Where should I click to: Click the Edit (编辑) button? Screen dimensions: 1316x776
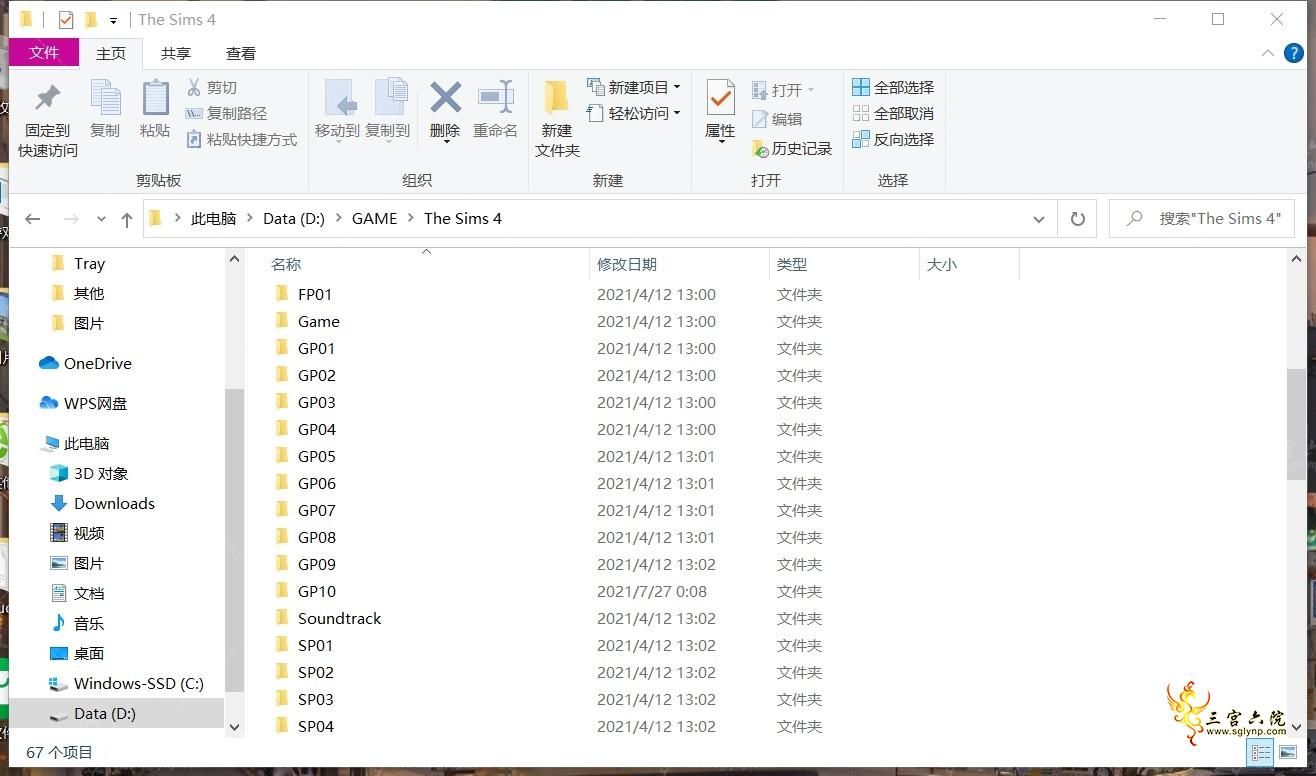(777, 119)
